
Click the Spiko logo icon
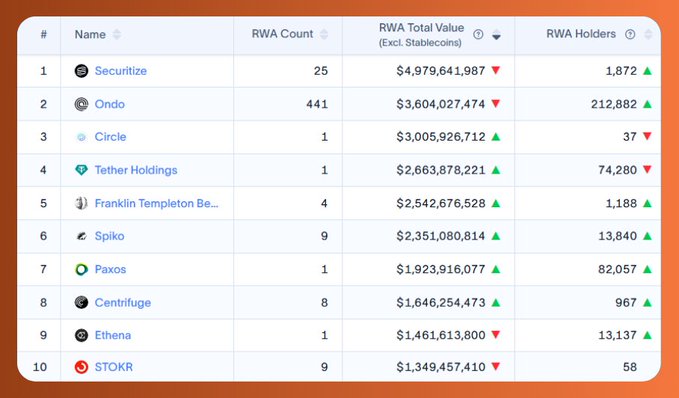click(81, 236)
